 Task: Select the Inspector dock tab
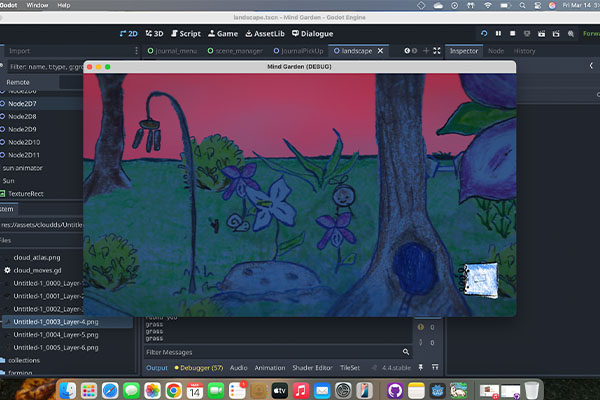464,51
